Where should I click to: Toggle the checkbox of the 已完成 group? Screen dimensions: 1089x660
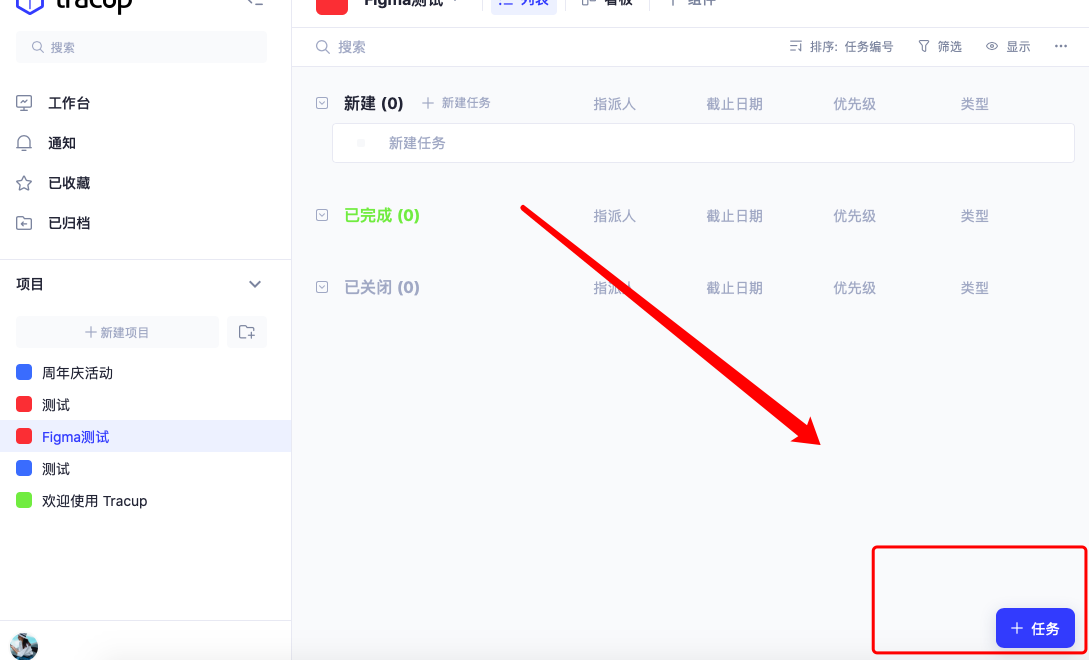coord(322,215)
